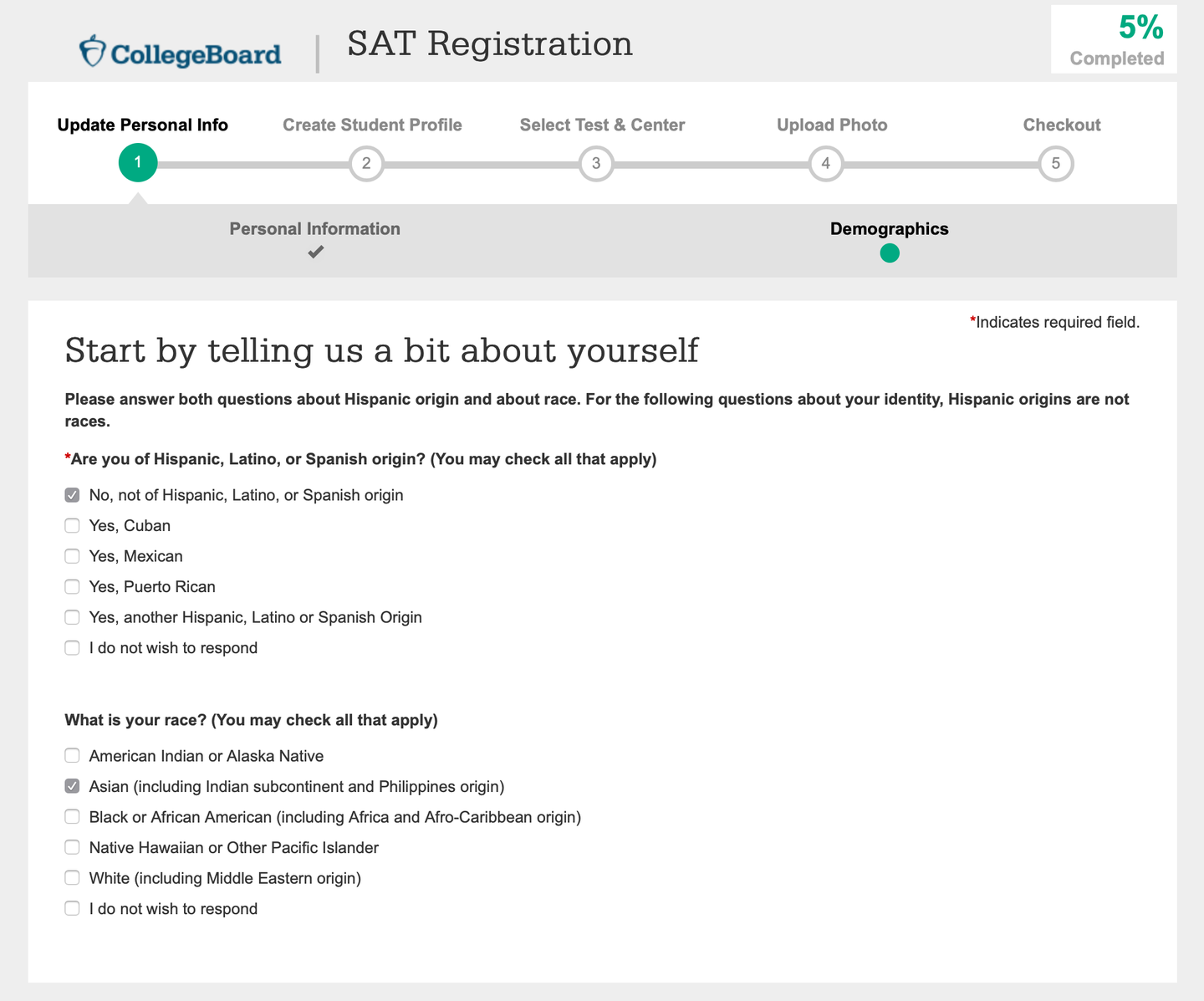Uncheck the Asian race checkbox
Screen dimensions: 1204x1001
73,787
